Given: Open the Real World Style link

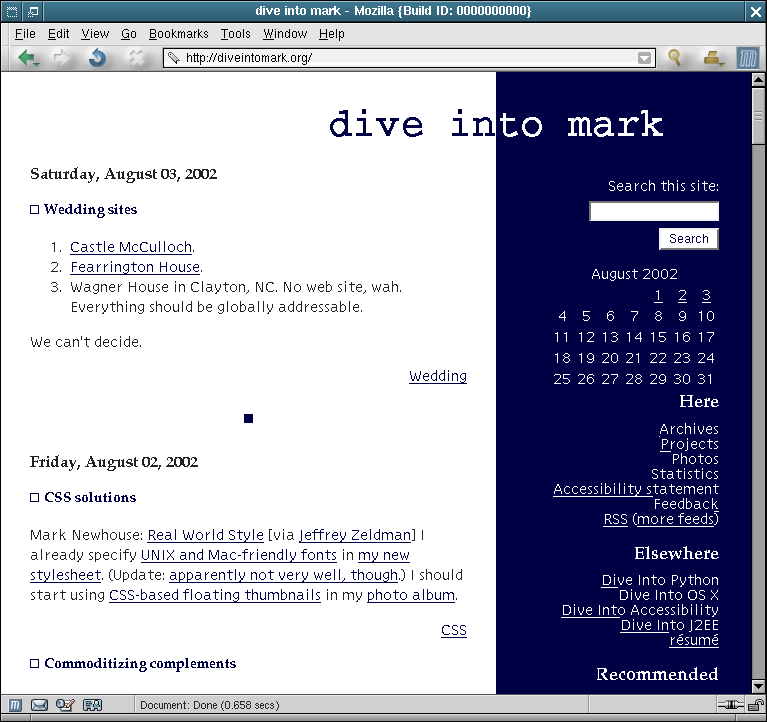Looking at the screenshot, I should point(205,535).
